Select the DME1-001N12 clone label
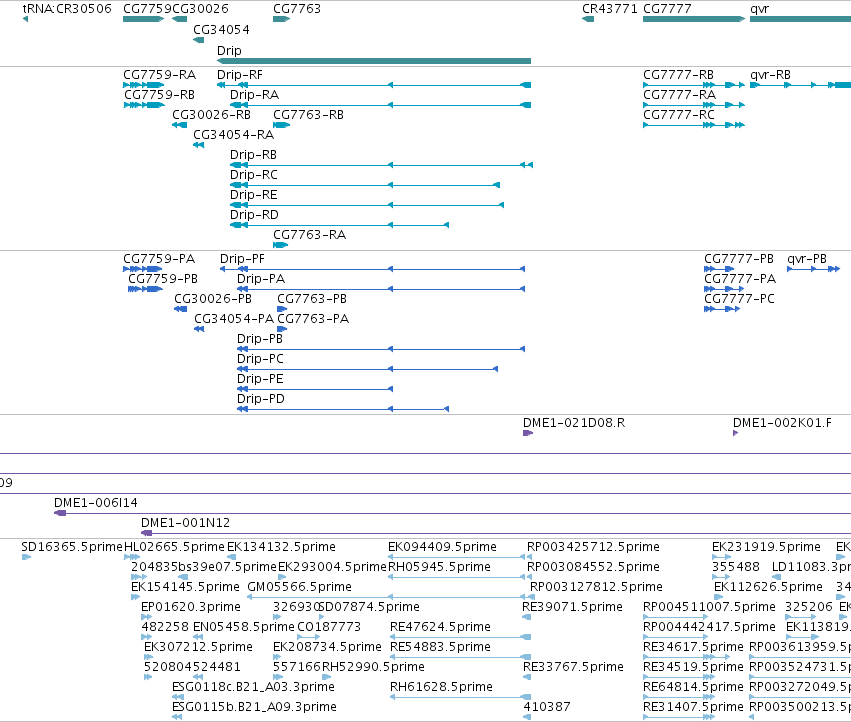Image resolution: width=851 pixels, height=722 pixels. pos(186,523)
